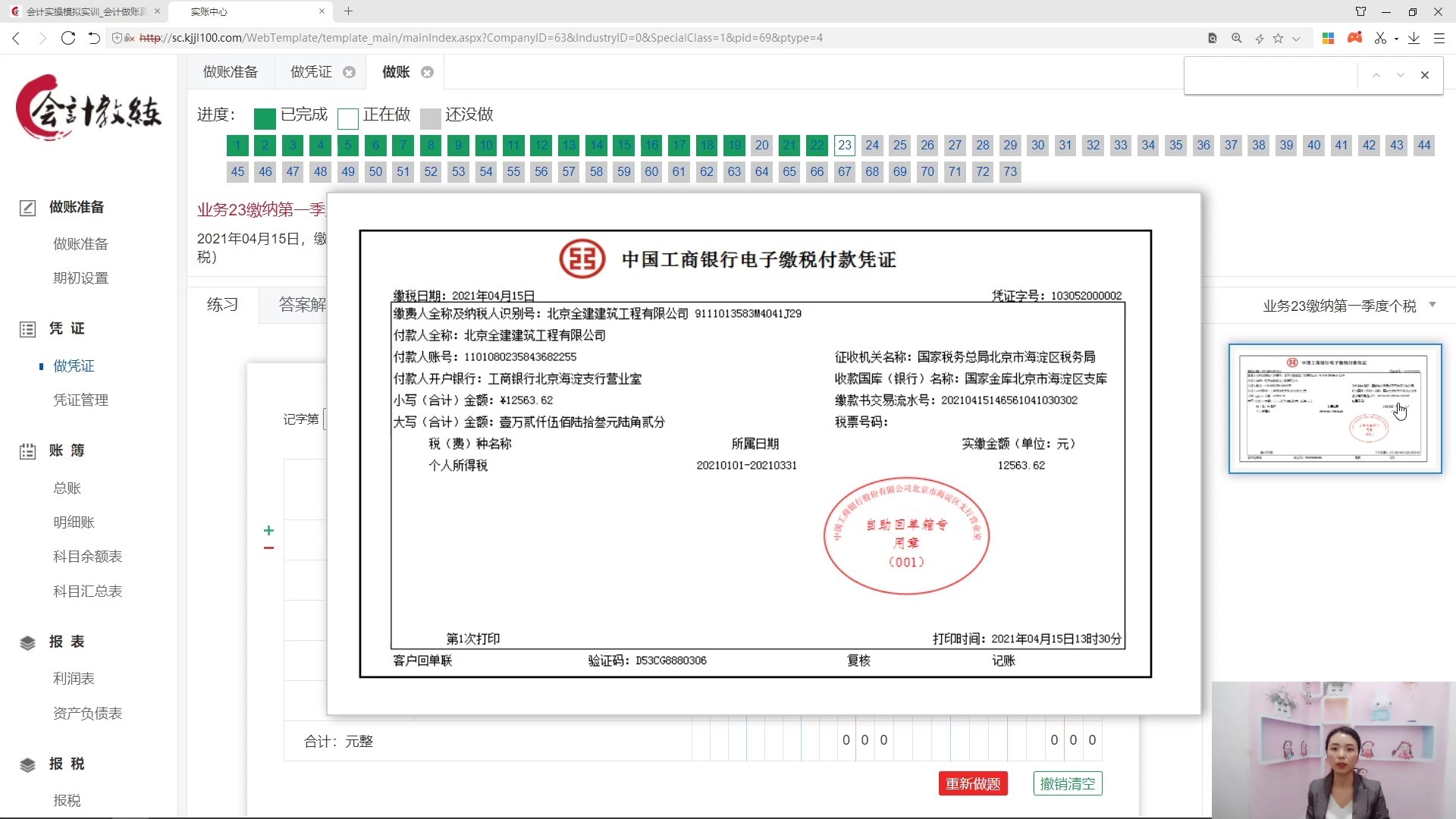This screenshot has width=1456, height=819.
Task: Click the red game controller icon
Action: pos(1355,37)
